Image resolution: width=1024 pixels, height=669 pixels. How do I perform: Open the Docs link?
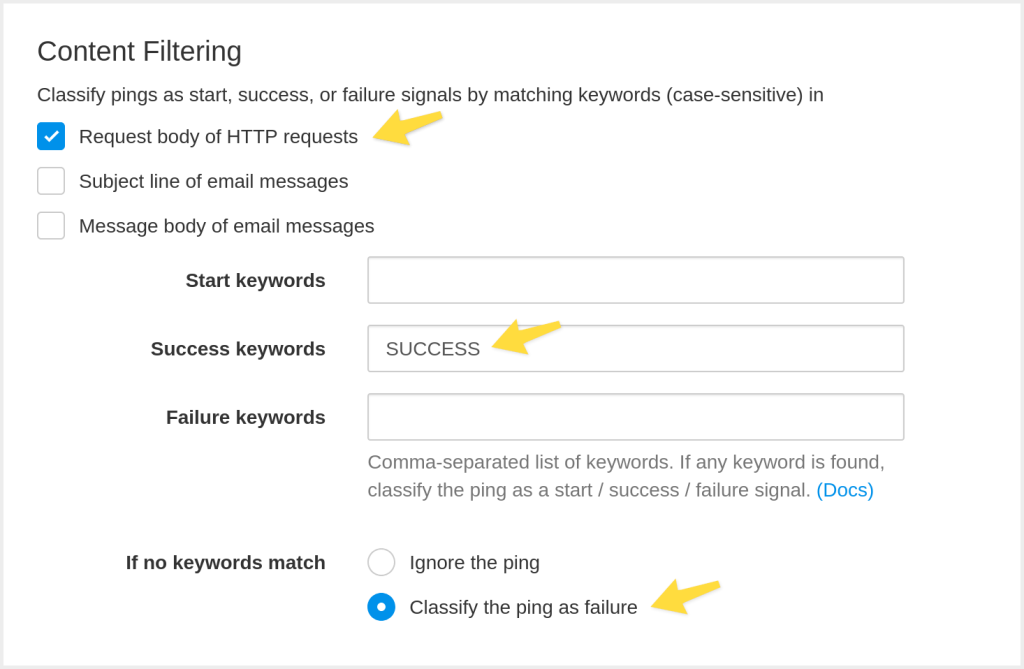(x=845, y=490)
